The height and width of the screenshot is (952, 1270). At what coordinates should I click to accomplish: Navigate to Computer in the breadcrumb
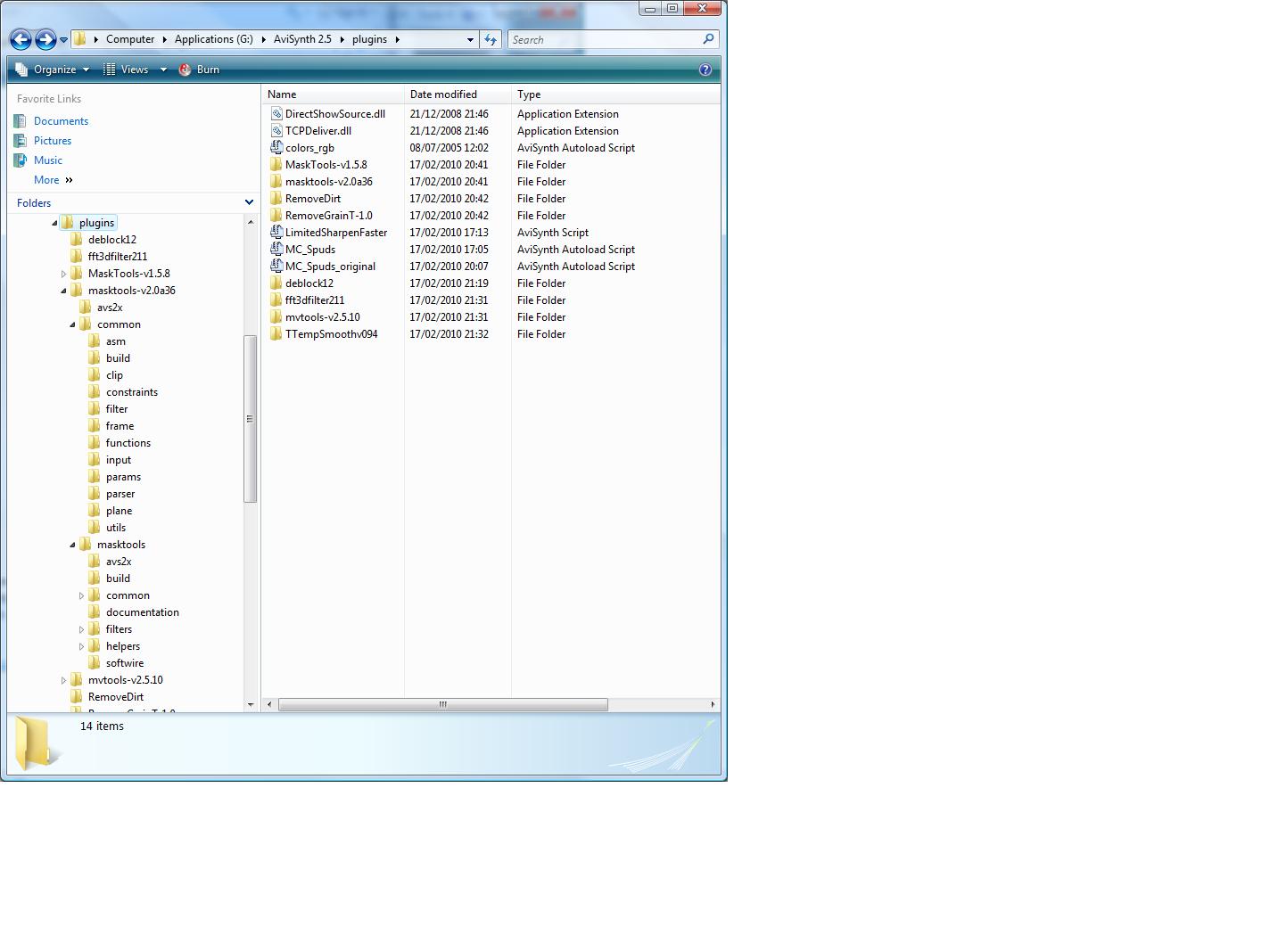click(130, 39)
